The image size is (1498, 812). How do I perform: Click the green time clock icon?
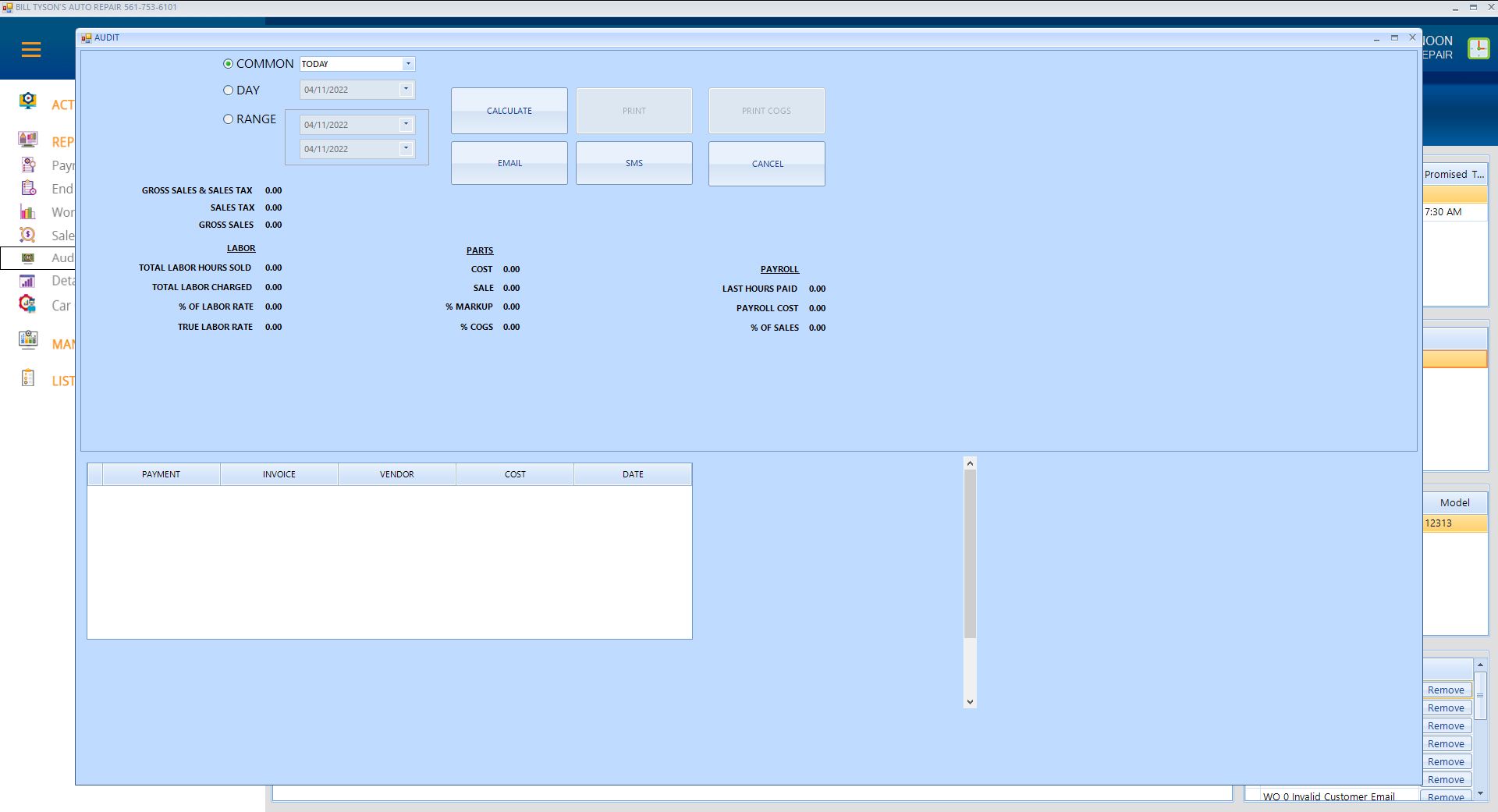pos(1478,48)
